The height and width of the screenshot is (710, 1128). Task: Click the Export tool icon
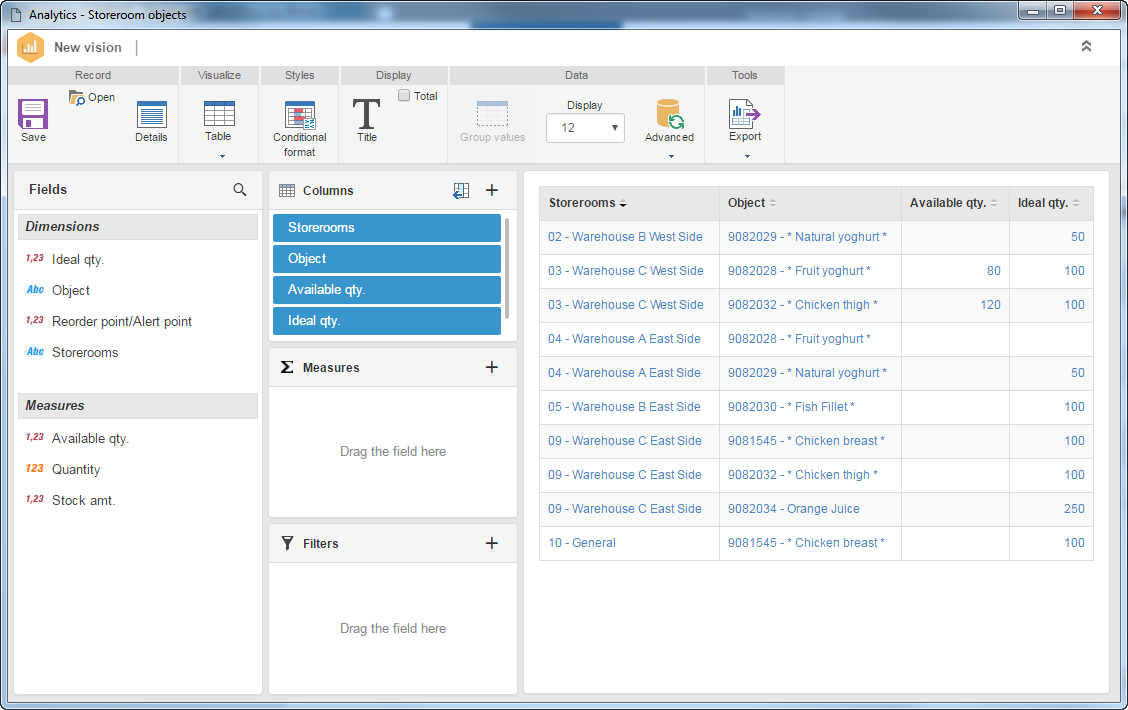(745, 114)
